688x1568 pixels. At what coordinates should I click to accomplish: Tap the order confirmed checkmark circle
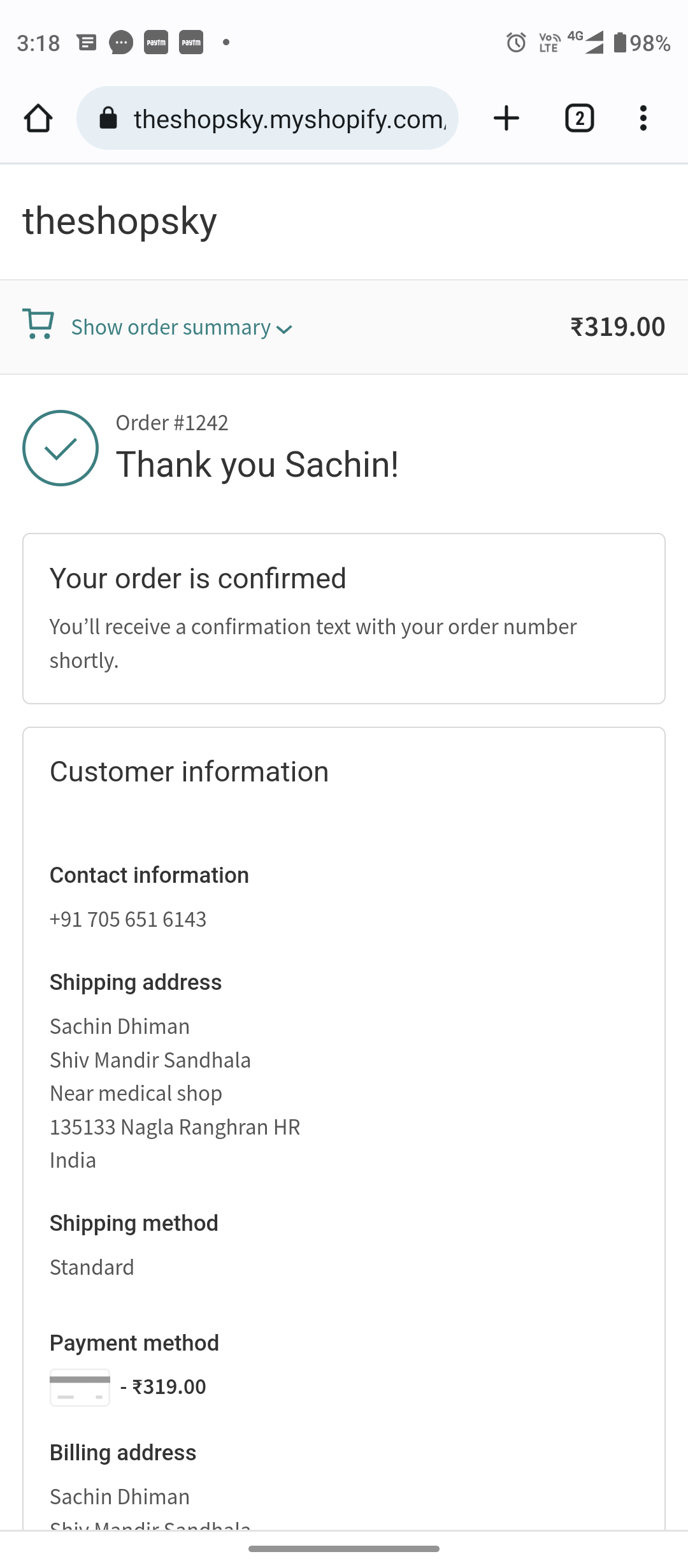click(61, 448)
